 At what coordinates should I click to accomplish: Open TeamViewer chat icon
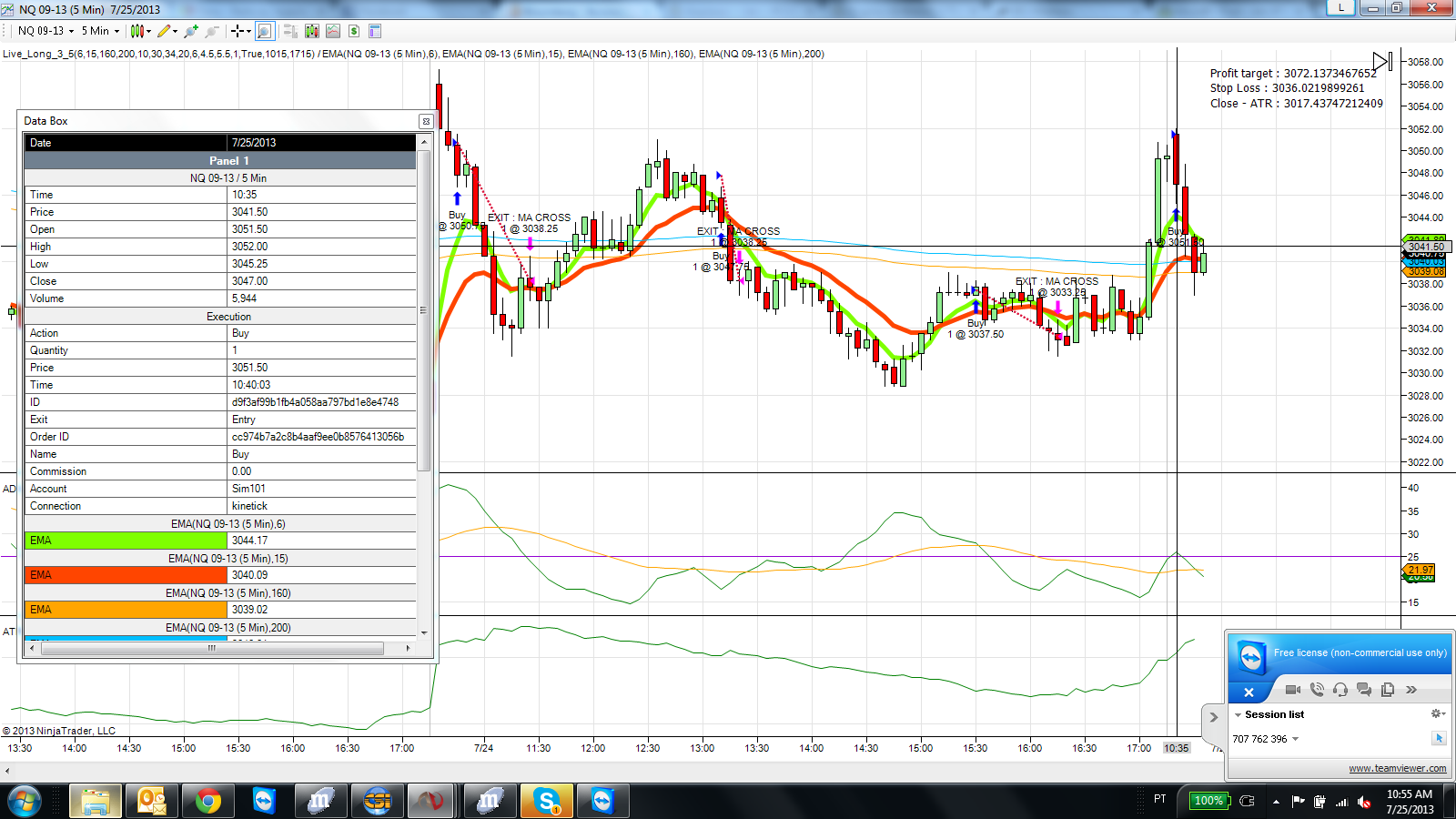1363,690
